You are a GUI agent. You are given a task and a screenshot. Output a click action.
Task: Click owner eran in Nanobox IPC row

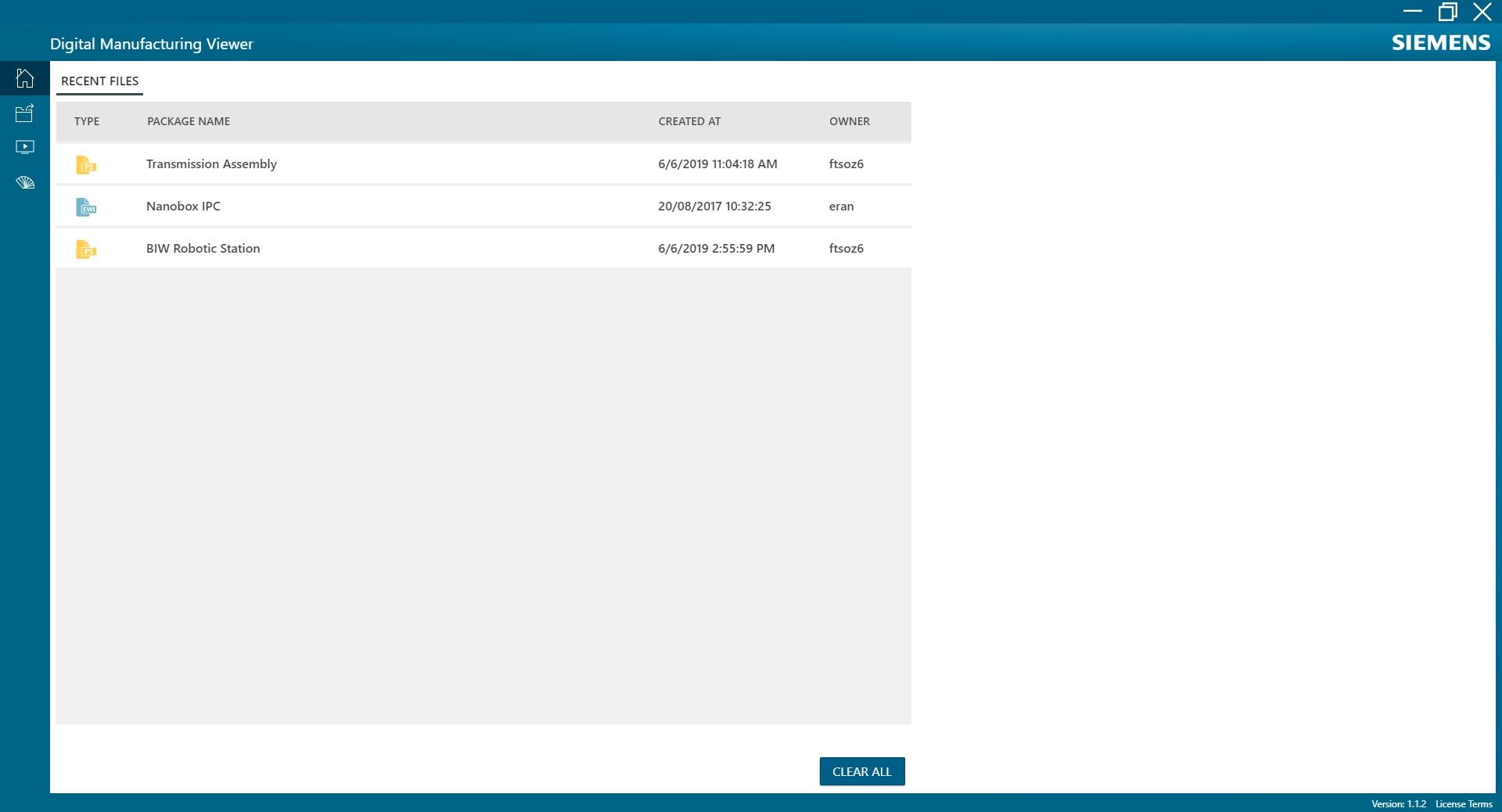pos(841,207)
